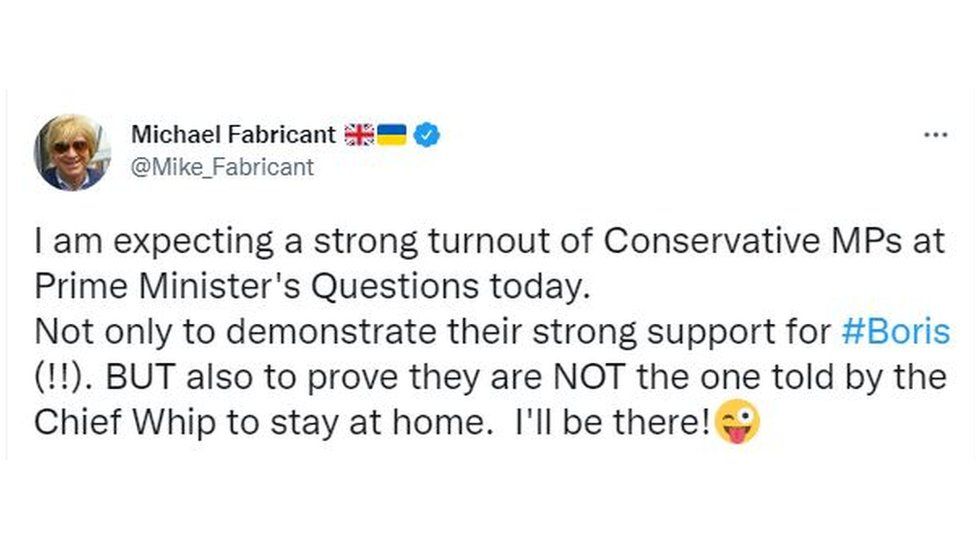Click the capitalized word "NOT" in tweet
The image size is (976, 549).
click(x=588, y=377)
